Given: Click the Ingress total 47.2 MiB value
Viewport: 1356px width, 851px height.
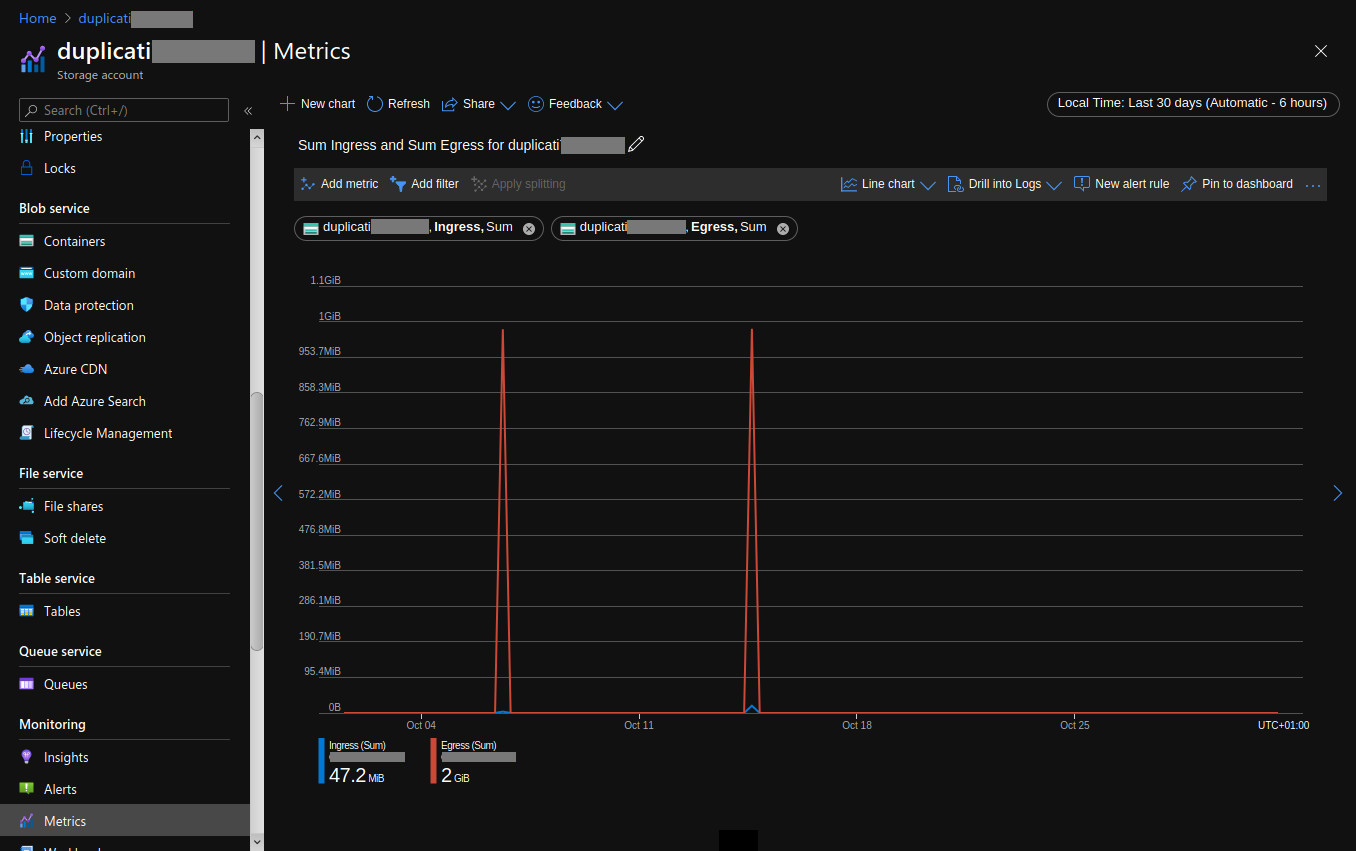Looking at the screenshot, I should click(356, 776).
